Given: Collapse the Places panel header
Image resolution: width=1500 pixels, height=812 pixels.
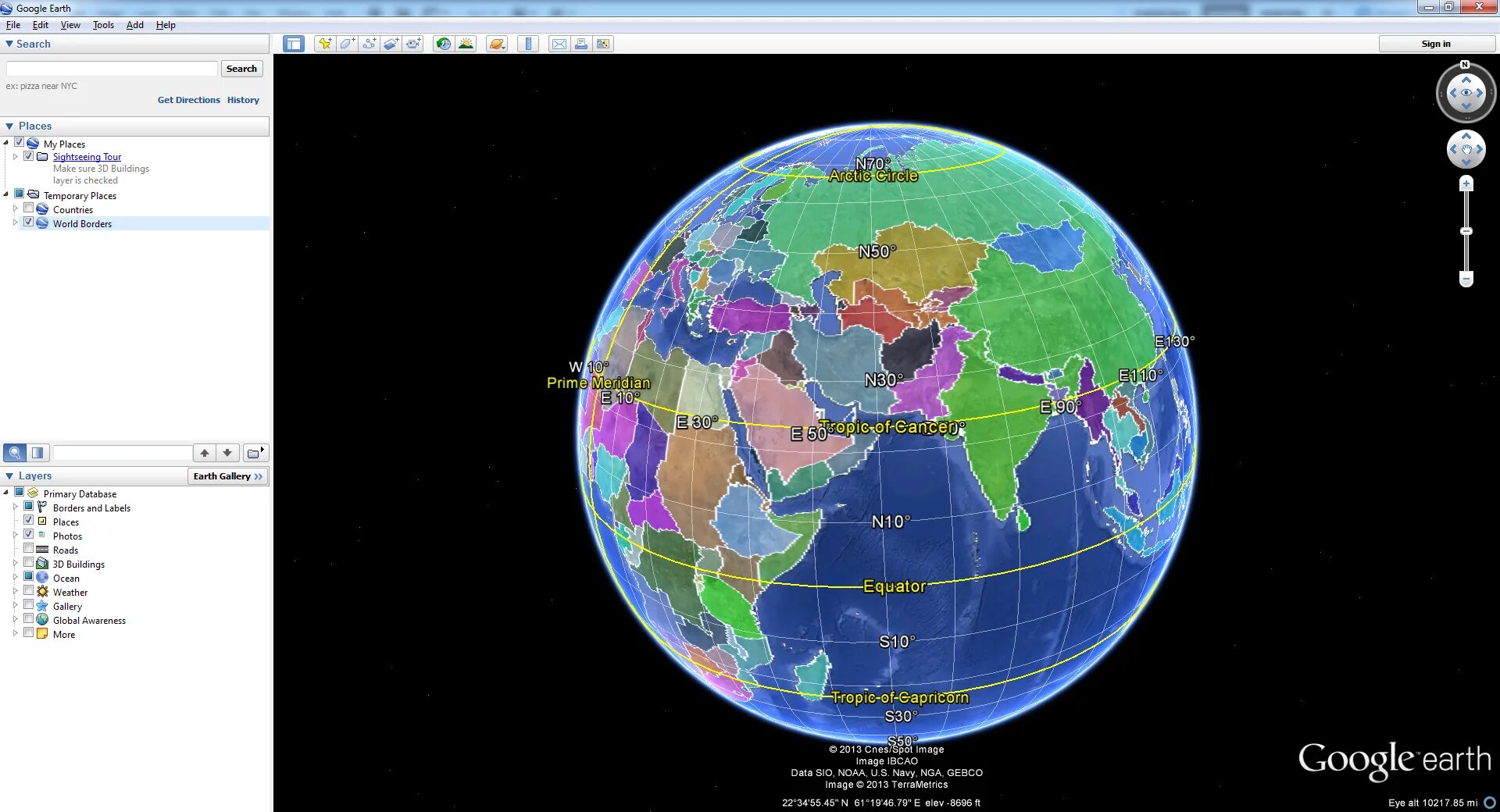Looking at the screenshot, I should pos(136,126).
